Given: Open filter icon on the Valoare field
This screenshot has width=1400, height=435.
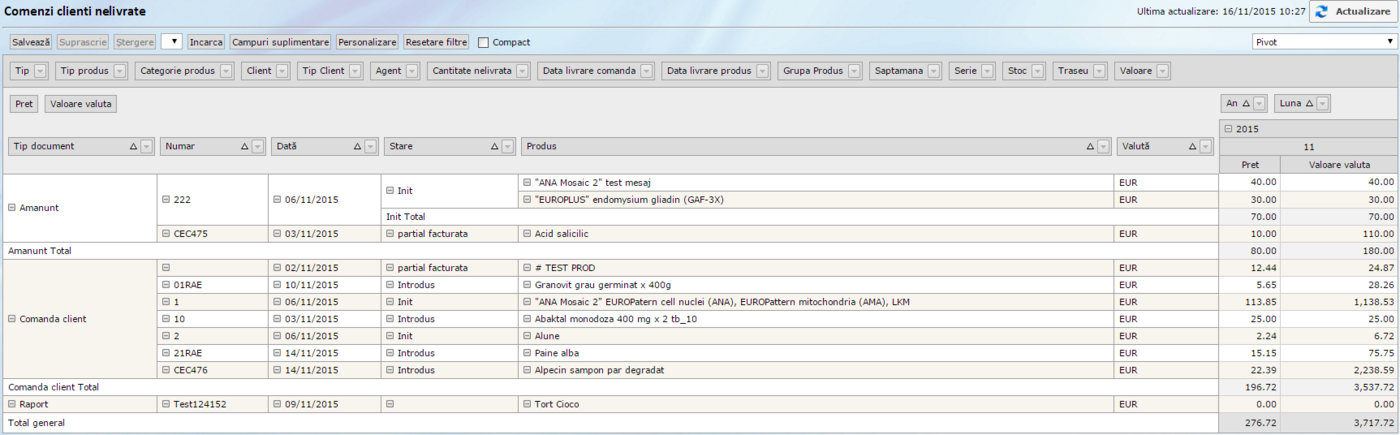Looking at the screenshot, I should (x=1163, y=71).
